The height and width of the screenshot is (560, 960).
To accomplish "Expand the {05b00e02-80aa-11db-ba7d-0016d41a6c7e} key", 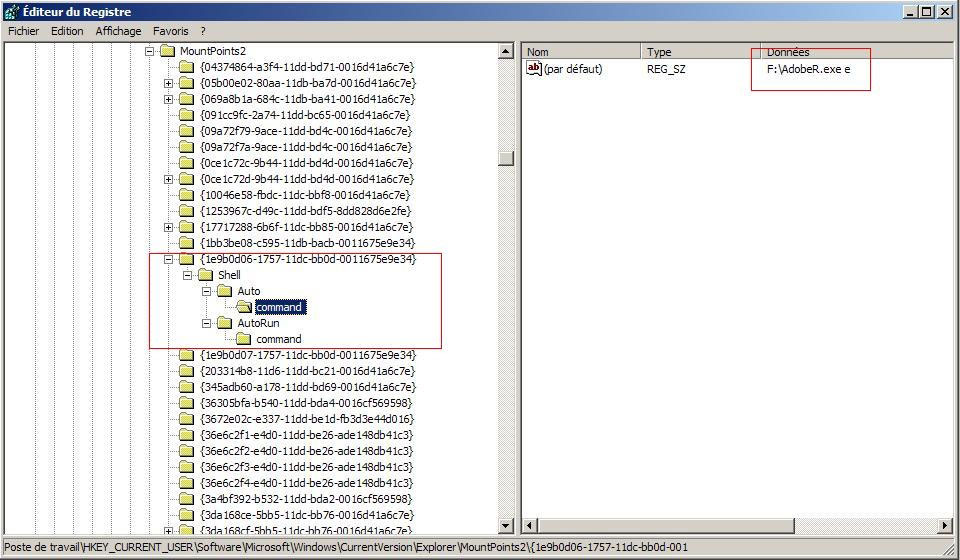I will (x=168, y=83).
